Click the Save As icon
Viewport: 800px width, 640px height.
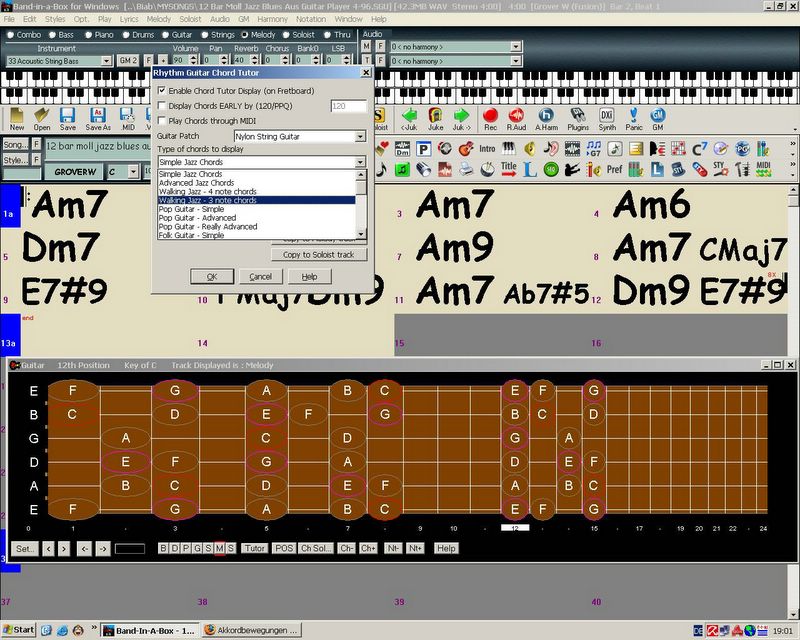(x=97, y=119)
